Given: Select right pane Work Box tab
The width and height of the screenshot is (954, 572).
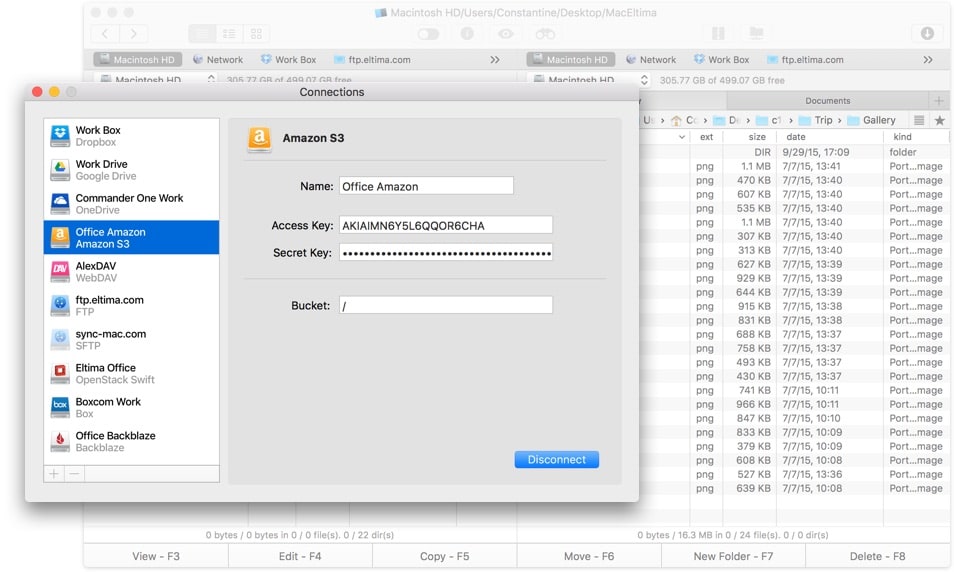Looking at the screenshot, I should pos(722,60).
